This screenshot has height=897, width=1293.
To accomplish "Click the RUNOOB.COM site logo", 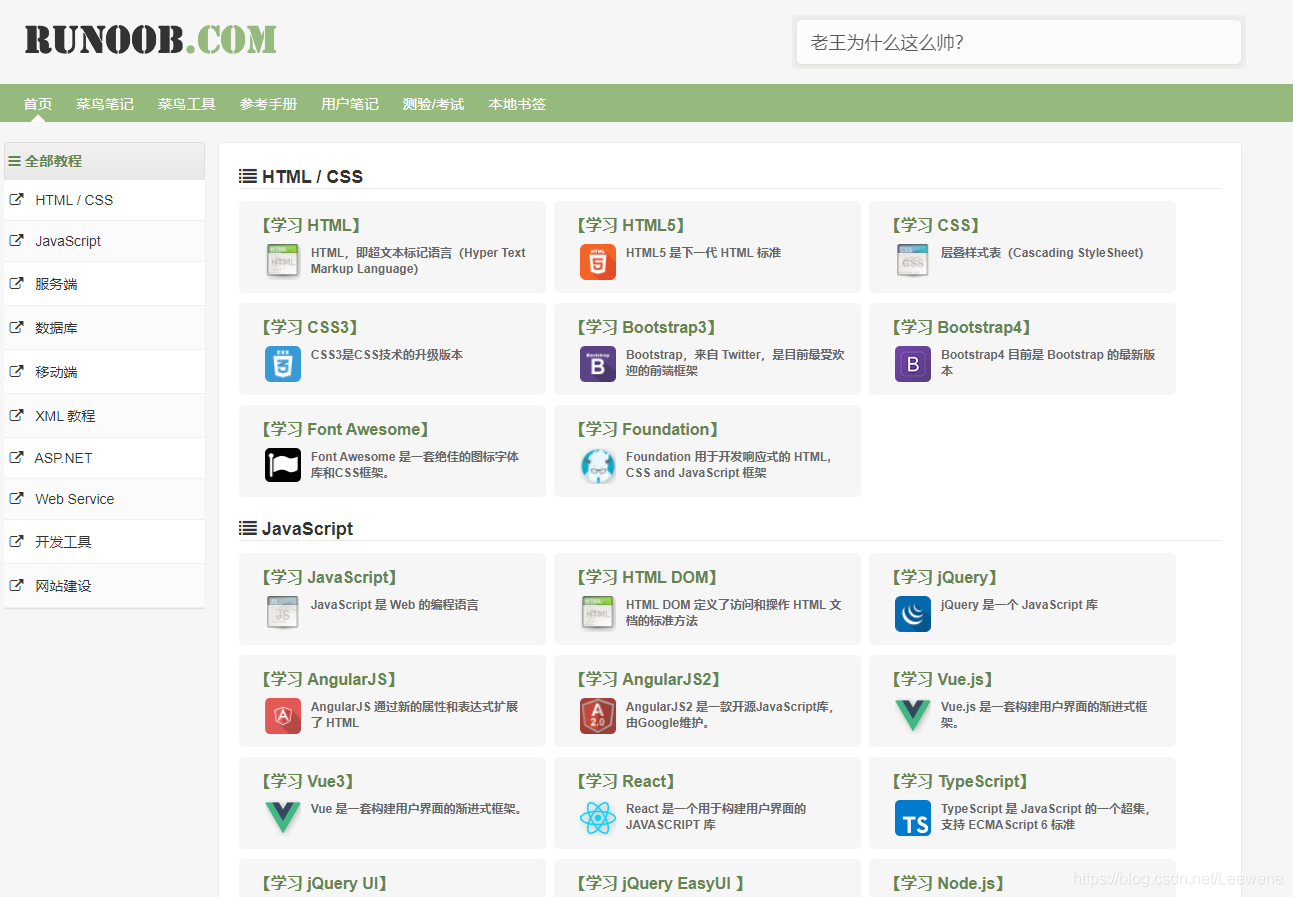I will coord(151,39).
